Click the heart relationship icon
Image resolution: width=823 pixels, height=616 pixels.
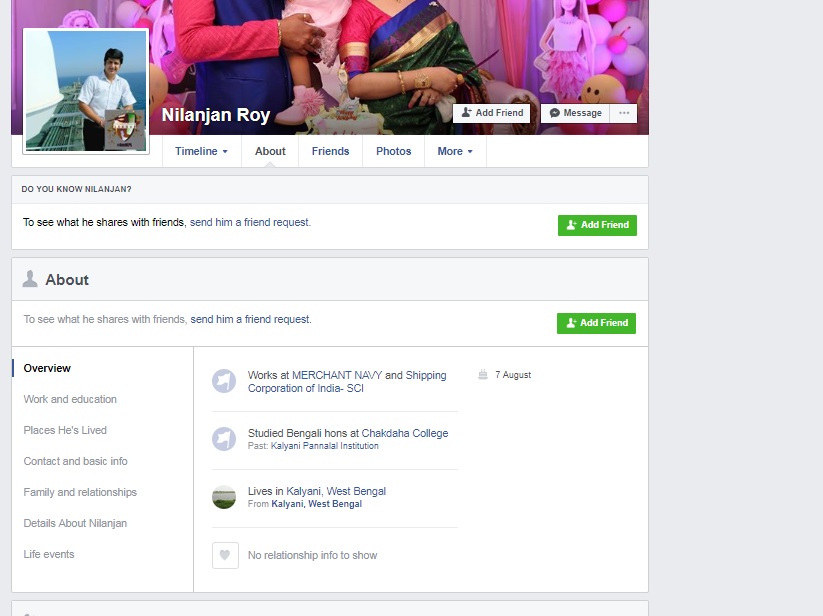click(225, 555)
